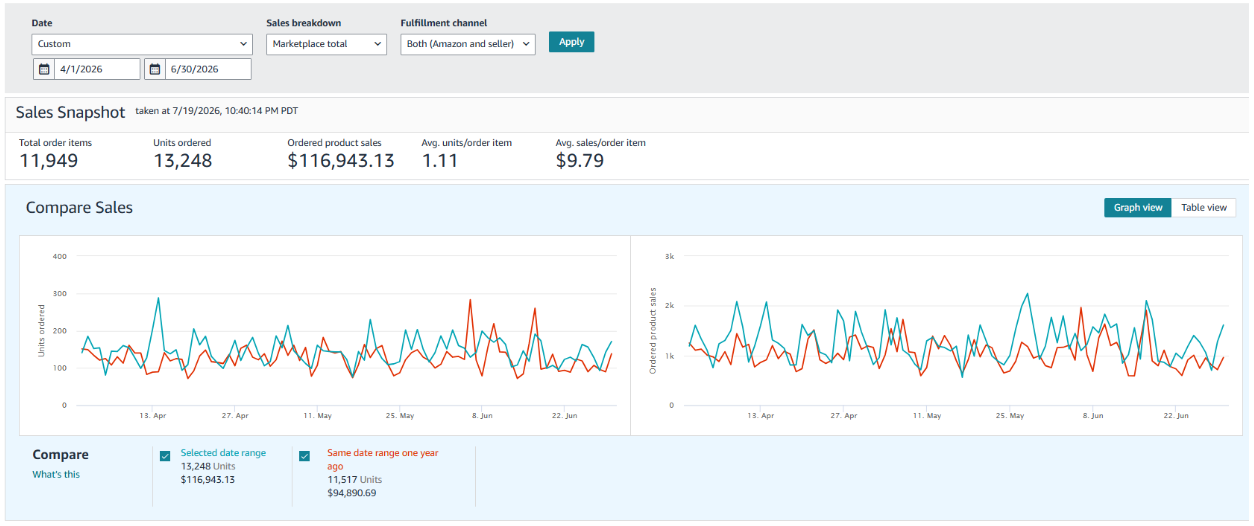Viewport: 1254px width, 526px height.
Task: Select the 6/30/2026 end date field
Action: (x=197, y=69)
